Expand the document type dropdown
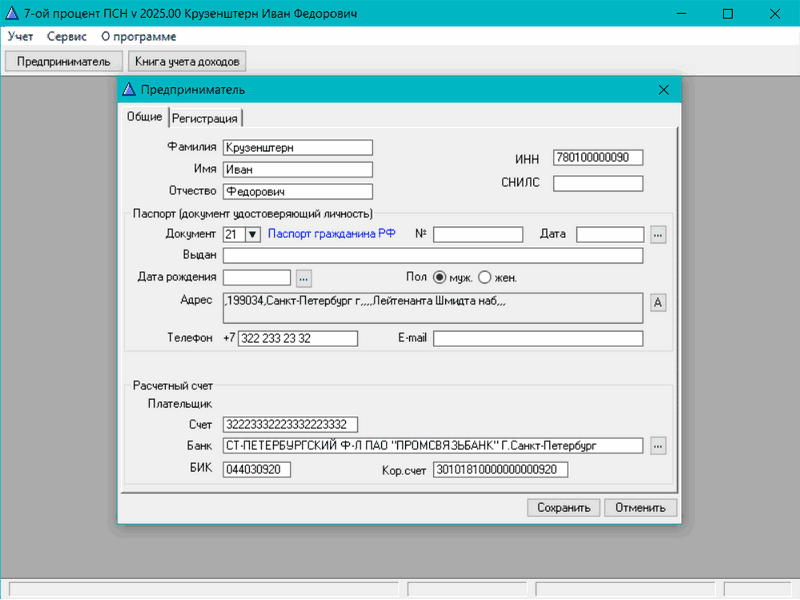 [252, 234]
